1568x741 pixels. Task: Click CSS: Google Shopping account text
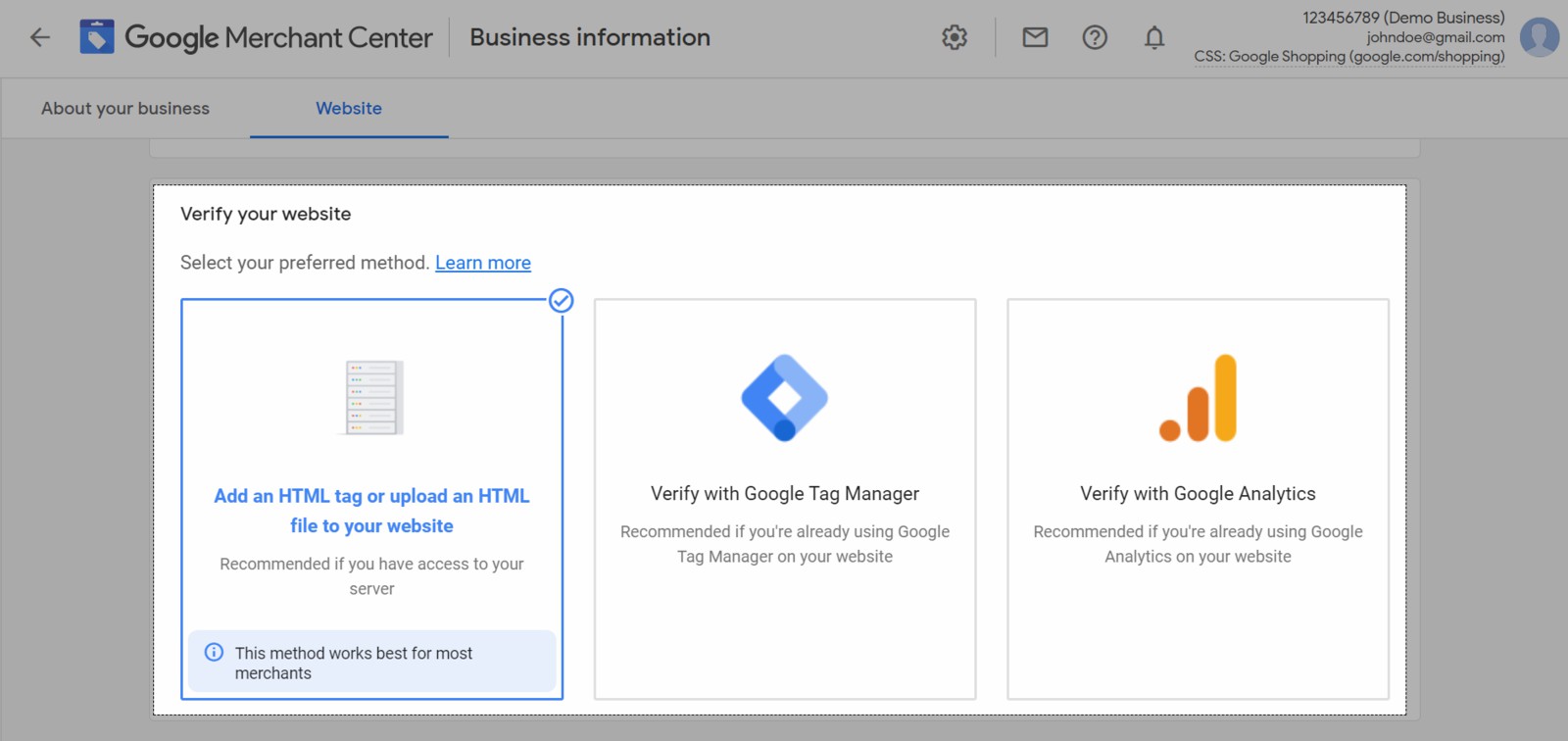1348,57
